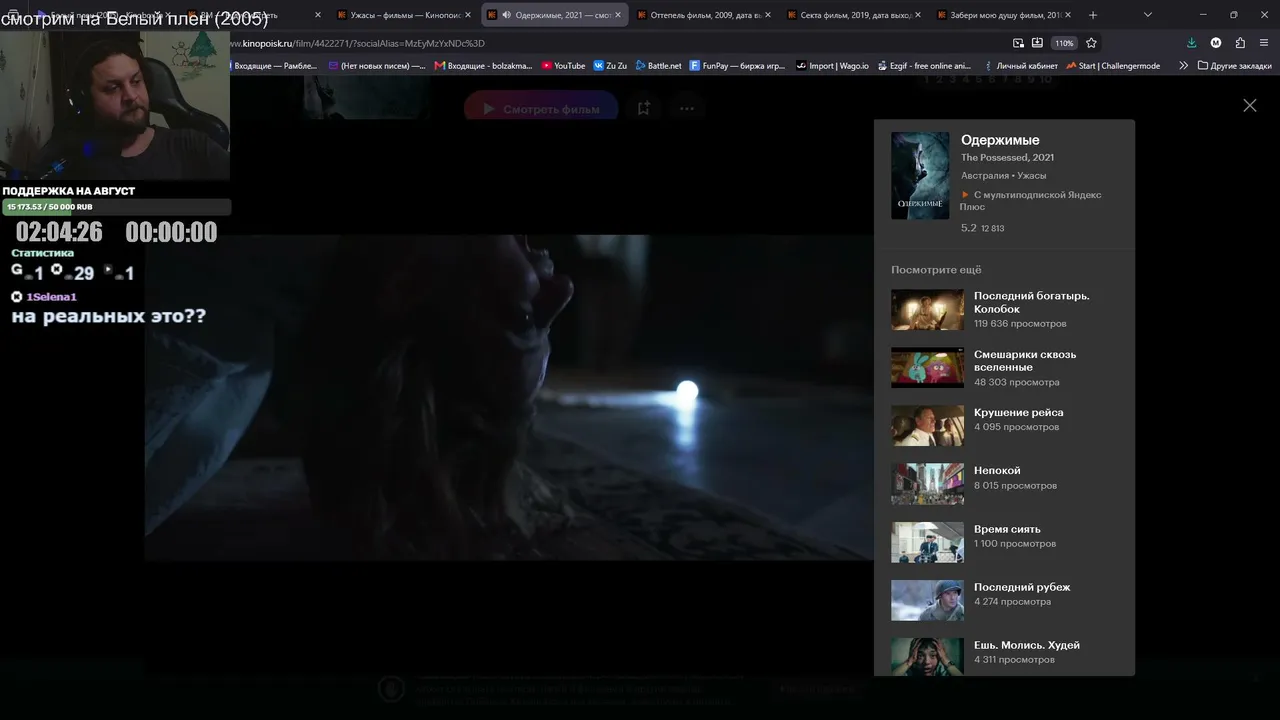Click the bright light in the video frame
Viewport: 1280px width, 720px height.
687,390
